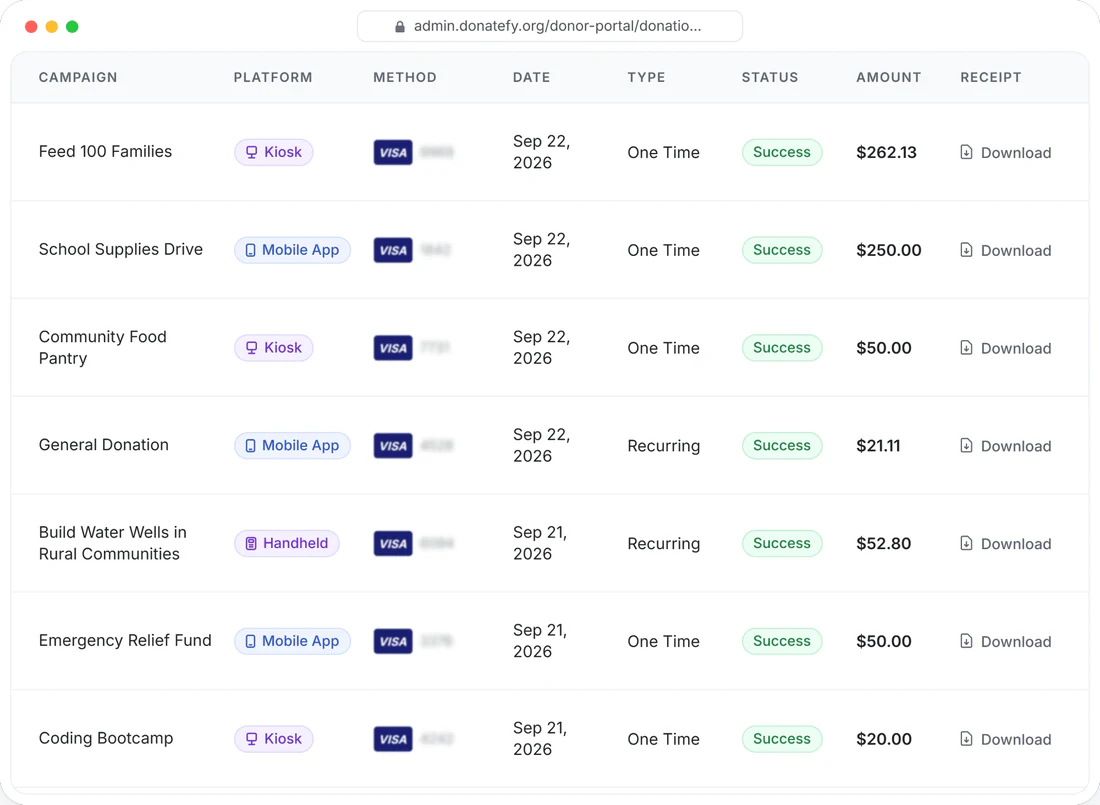Click Success status for Feed 100 Families

coord(782,152)
